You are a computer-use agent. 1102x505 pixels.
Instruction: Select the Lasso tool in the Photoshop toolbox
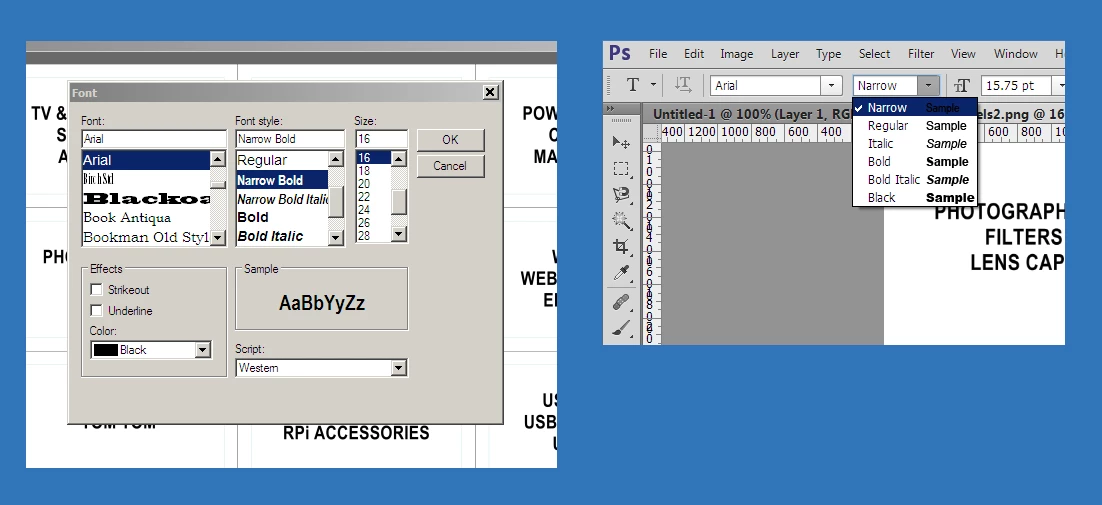[x=621, y=195]
